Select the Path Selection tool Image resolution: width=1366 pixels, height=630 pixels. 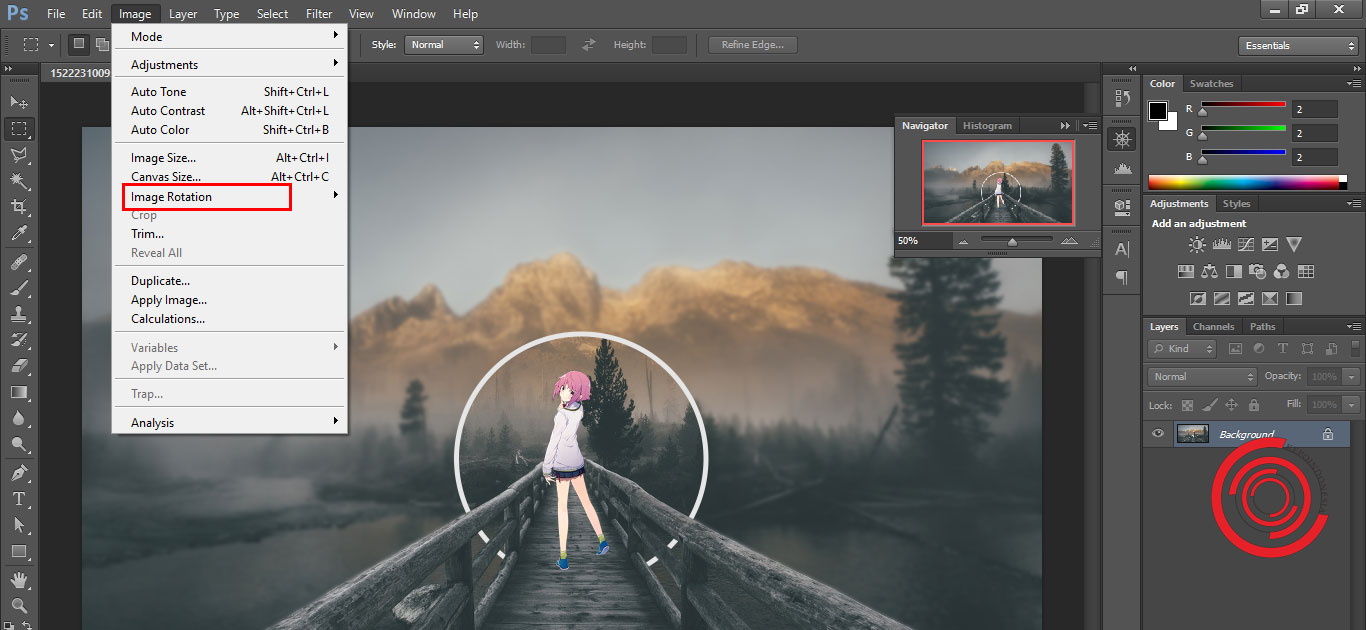pos(19,524)
